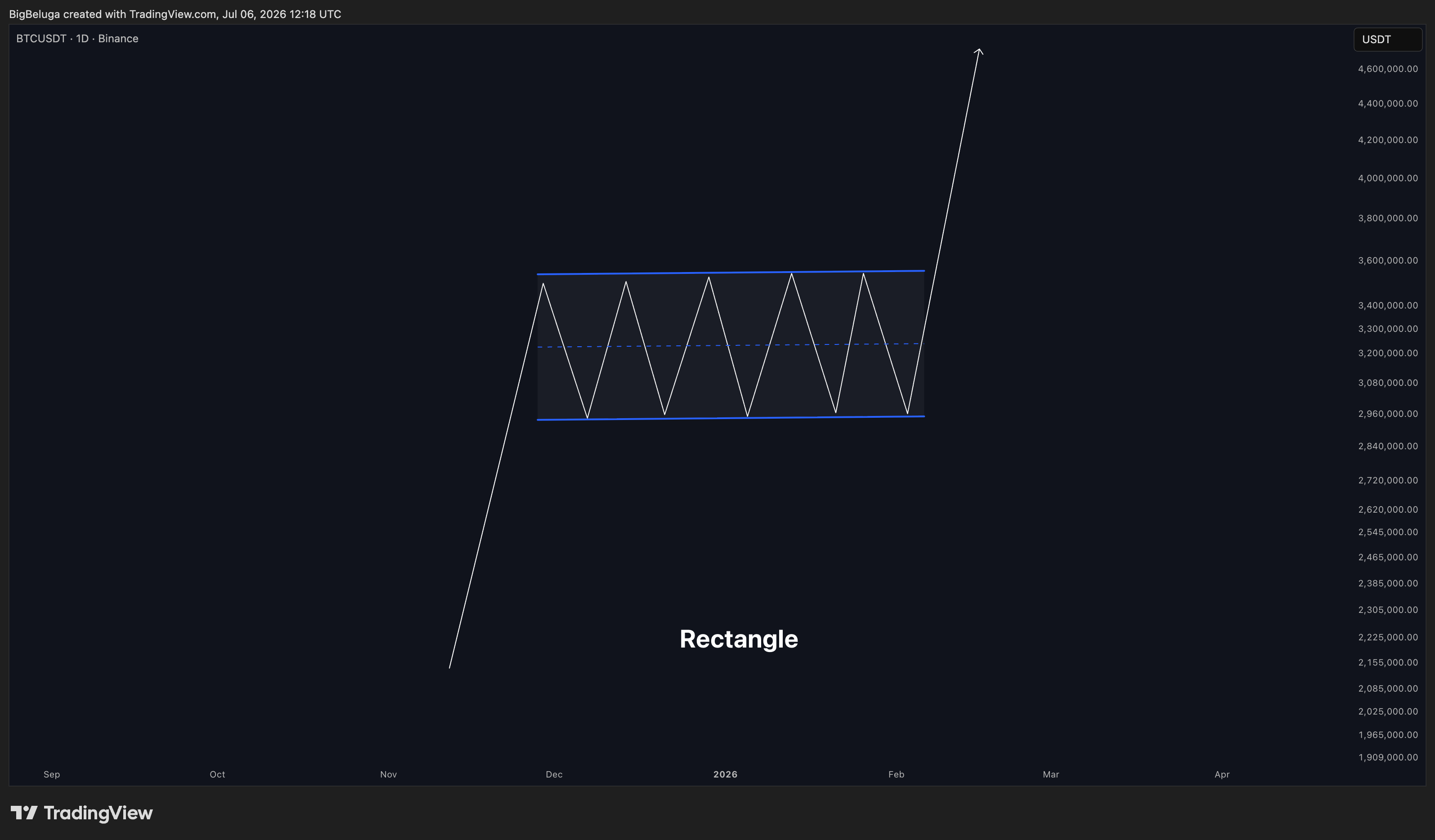Click the 4,000,000.00 price label
Image resolution: width=1435 pixels, height=840 pixels.
(x=1388, y=178)
